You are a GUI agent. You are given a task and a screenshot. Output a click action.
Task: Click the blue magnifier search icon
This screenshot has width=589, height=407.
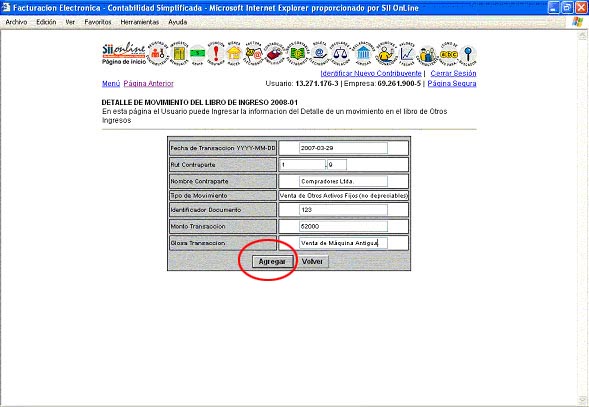click(x=468, y=54)
